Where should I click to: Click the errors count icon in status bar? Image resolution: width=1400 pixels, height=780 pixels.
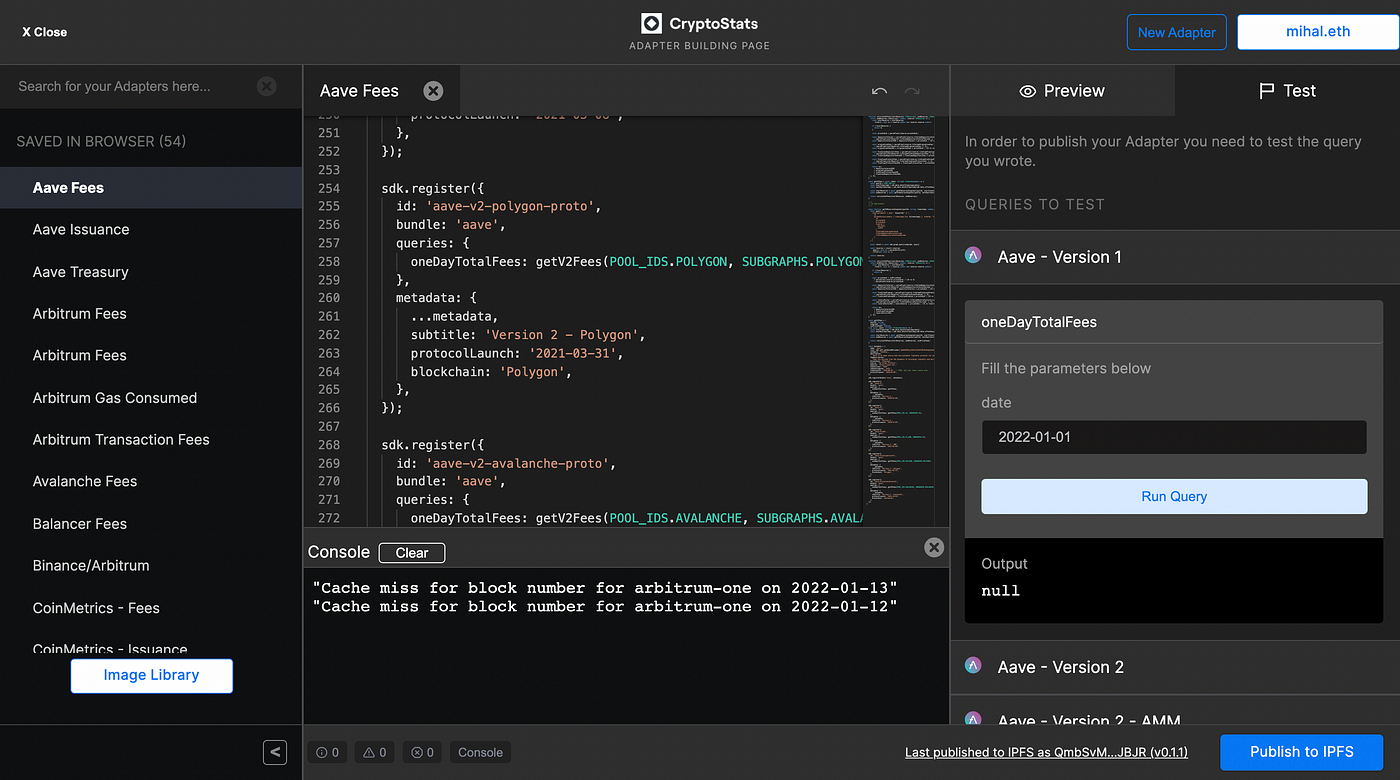pyautogui.click(x=422, y=752)
